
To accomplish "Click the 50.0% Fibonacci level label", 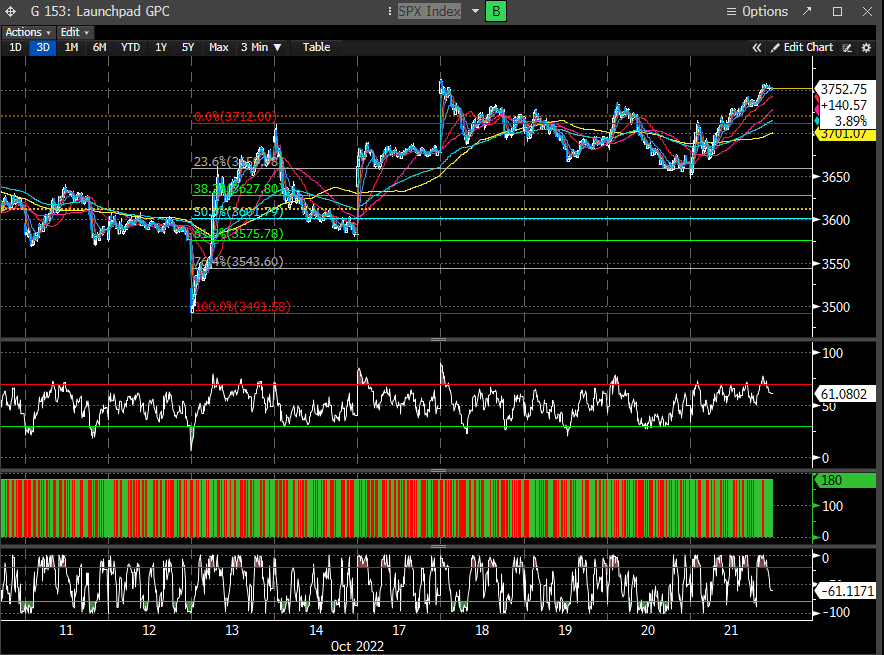I will [x=238, y=212].
